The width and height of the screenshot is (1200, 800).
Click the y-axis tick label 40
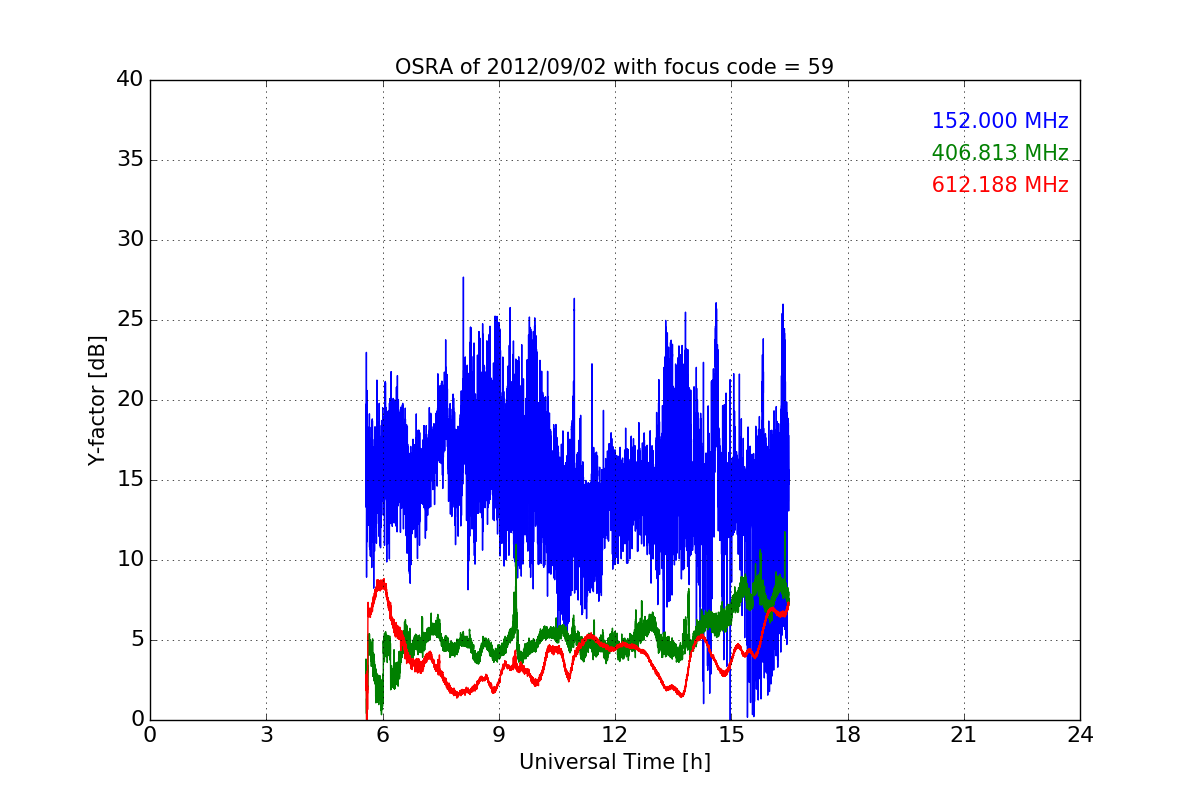[x=130, y=80]
